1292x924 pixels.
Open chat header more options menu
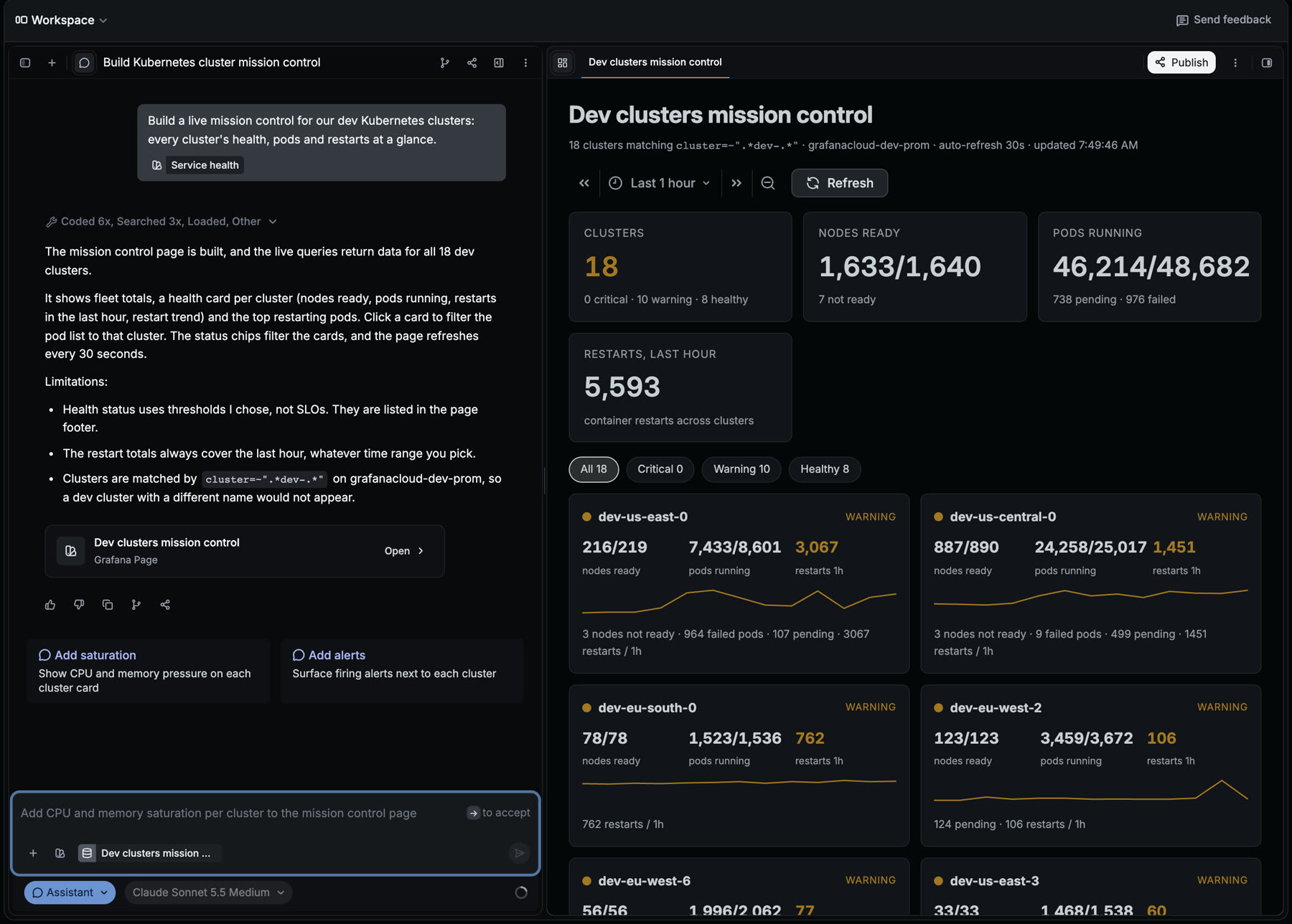525,62
